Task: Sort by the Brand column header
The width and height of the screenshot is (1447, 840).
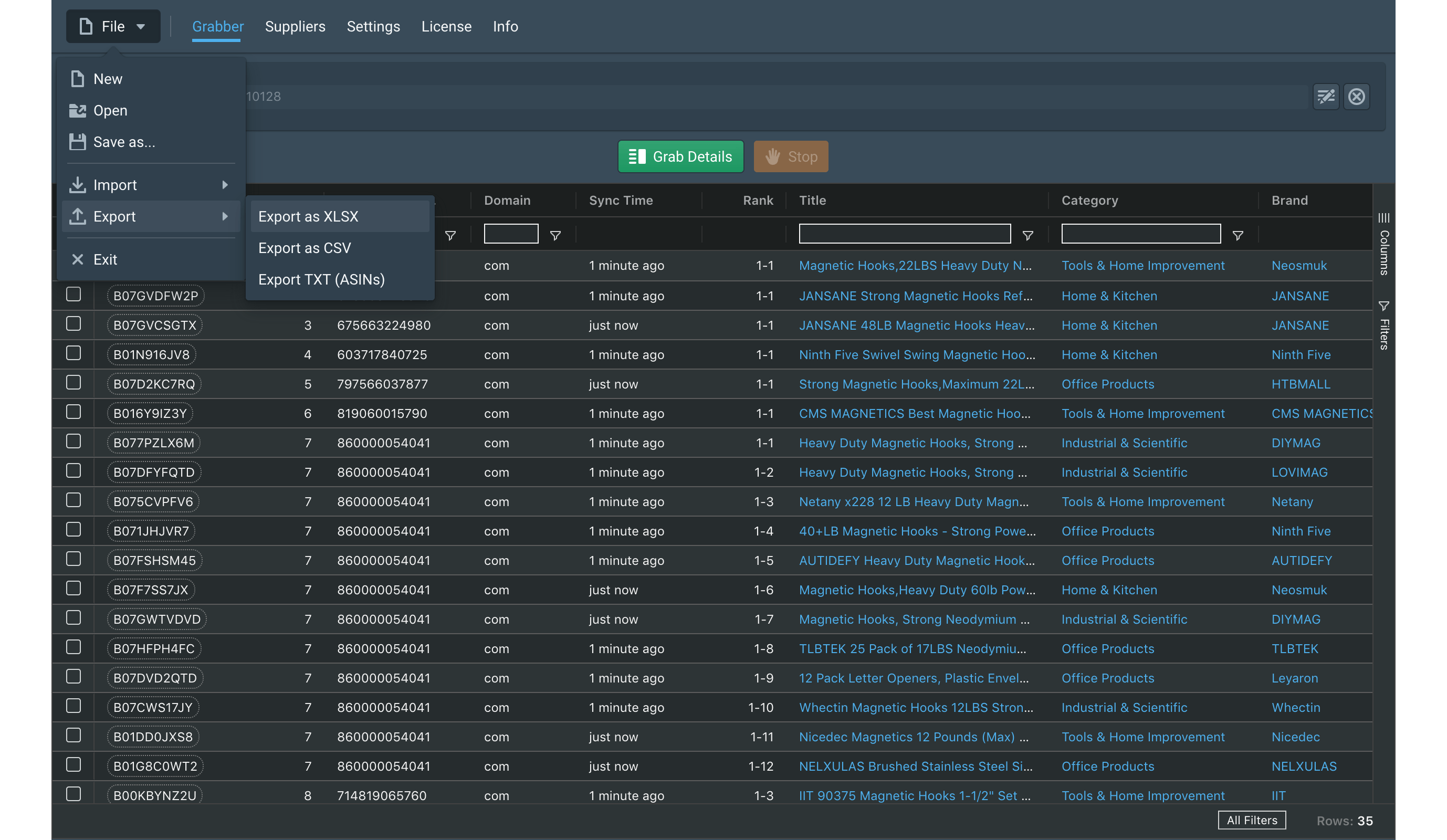Action: pyautogui.click(x=1289, y=201)
